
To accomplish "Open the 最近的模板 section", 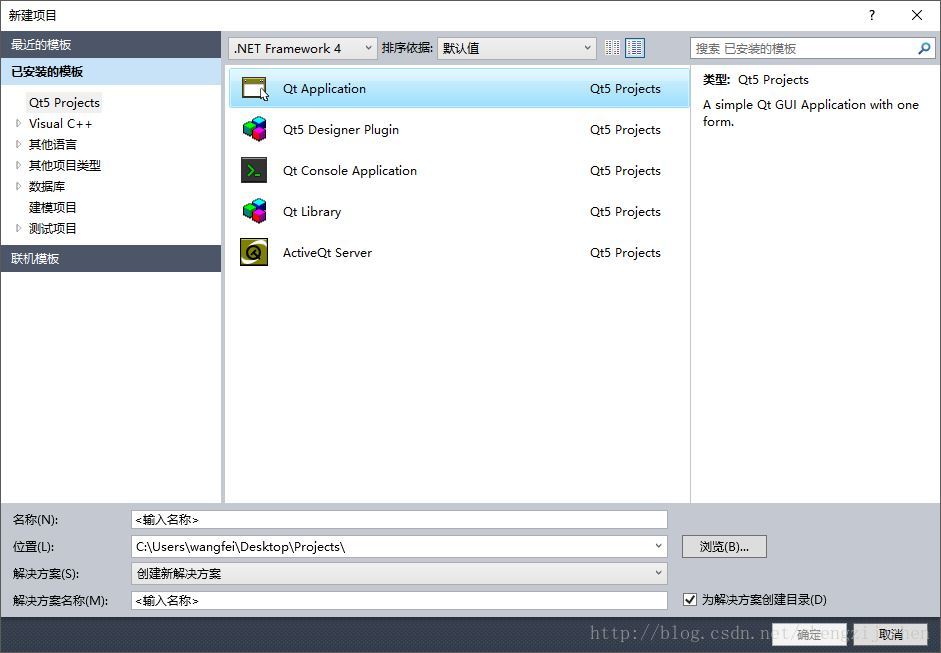I will click(x=111, y=44).
